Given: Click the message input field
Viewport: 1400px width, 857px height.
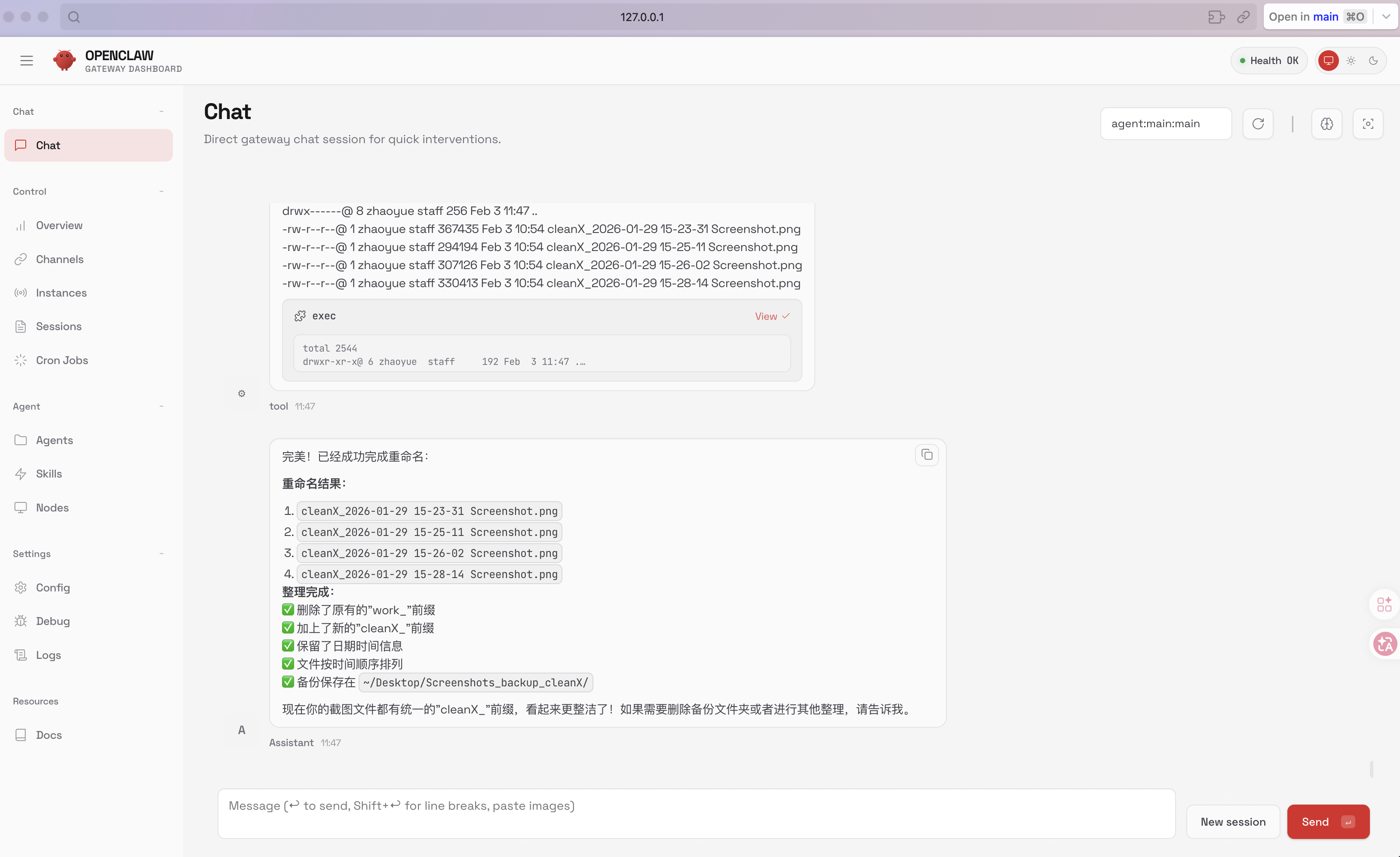Looking at the screenshot, I should point(696,813).
